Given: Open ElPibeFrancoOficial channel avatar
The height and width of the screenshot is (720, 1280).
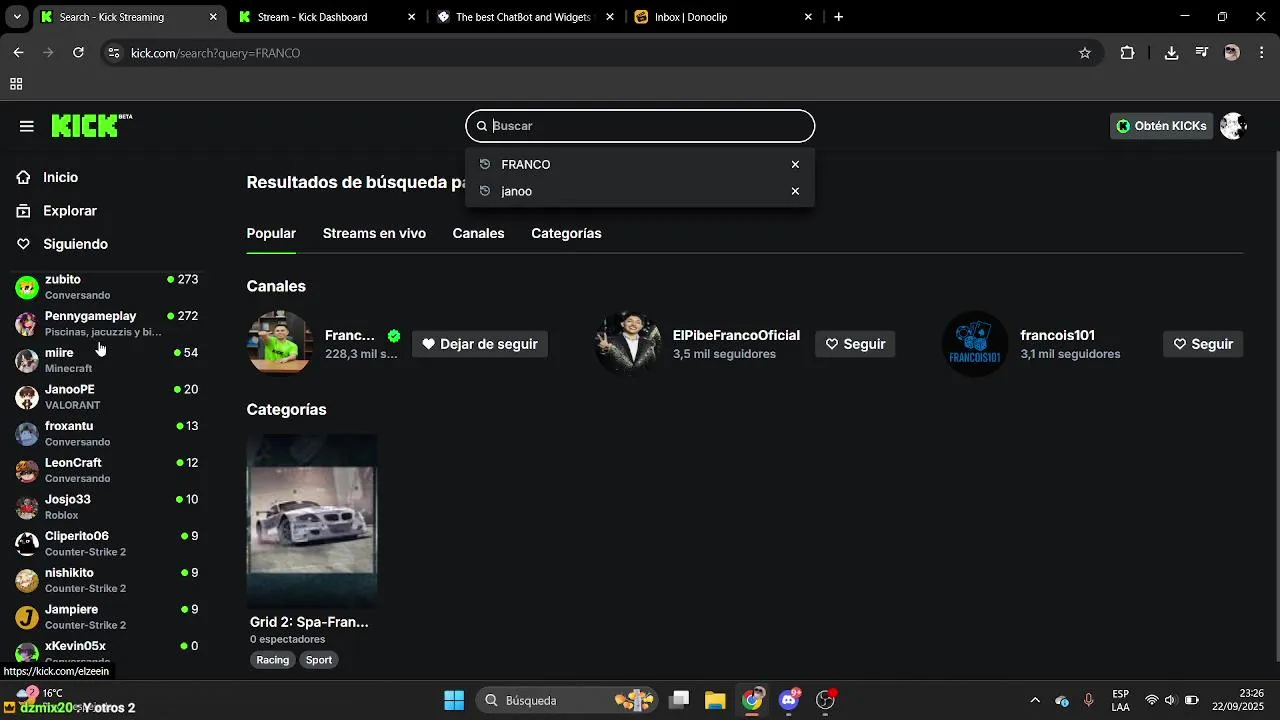Looking at the screenshot, I should pos(628,343).
